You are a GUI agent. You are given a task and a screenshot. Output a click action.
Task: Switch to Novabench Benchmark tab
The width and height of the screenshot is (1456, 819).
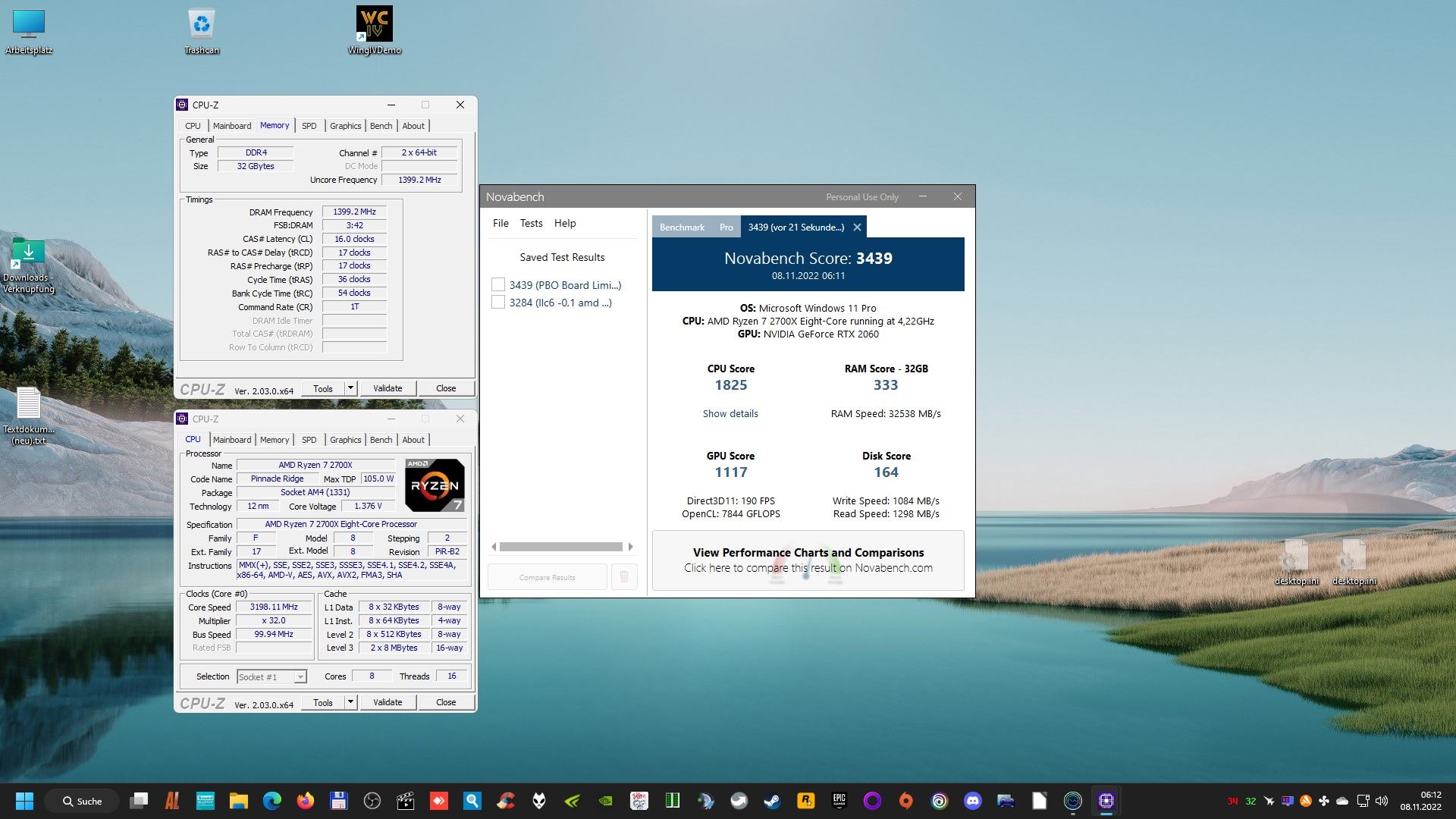[x=682, y=227]
